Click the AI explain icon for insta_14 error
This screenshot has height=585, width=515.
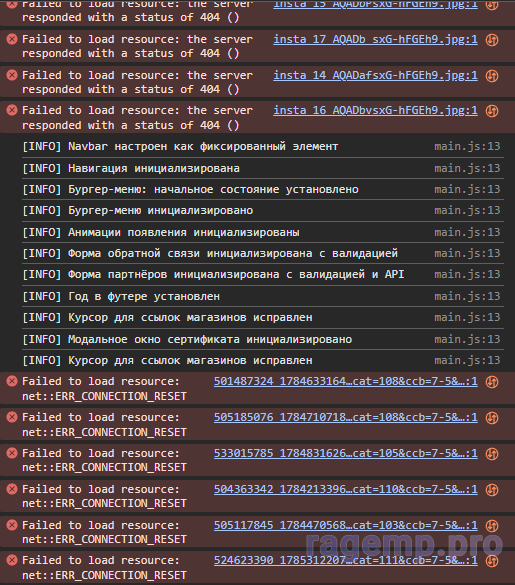tap(492, 76)
